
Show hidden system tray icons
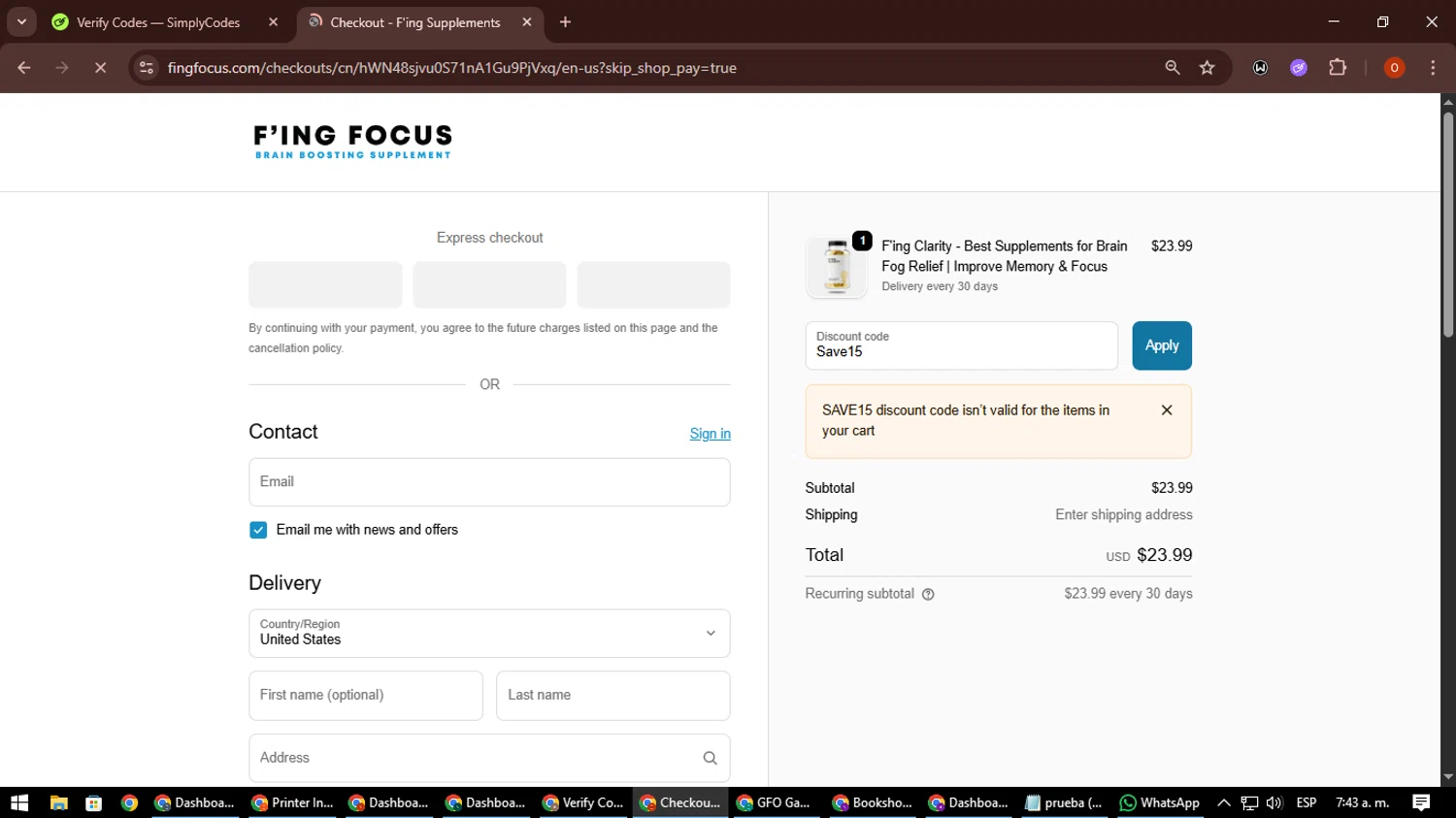click(x=1223, y=802)
